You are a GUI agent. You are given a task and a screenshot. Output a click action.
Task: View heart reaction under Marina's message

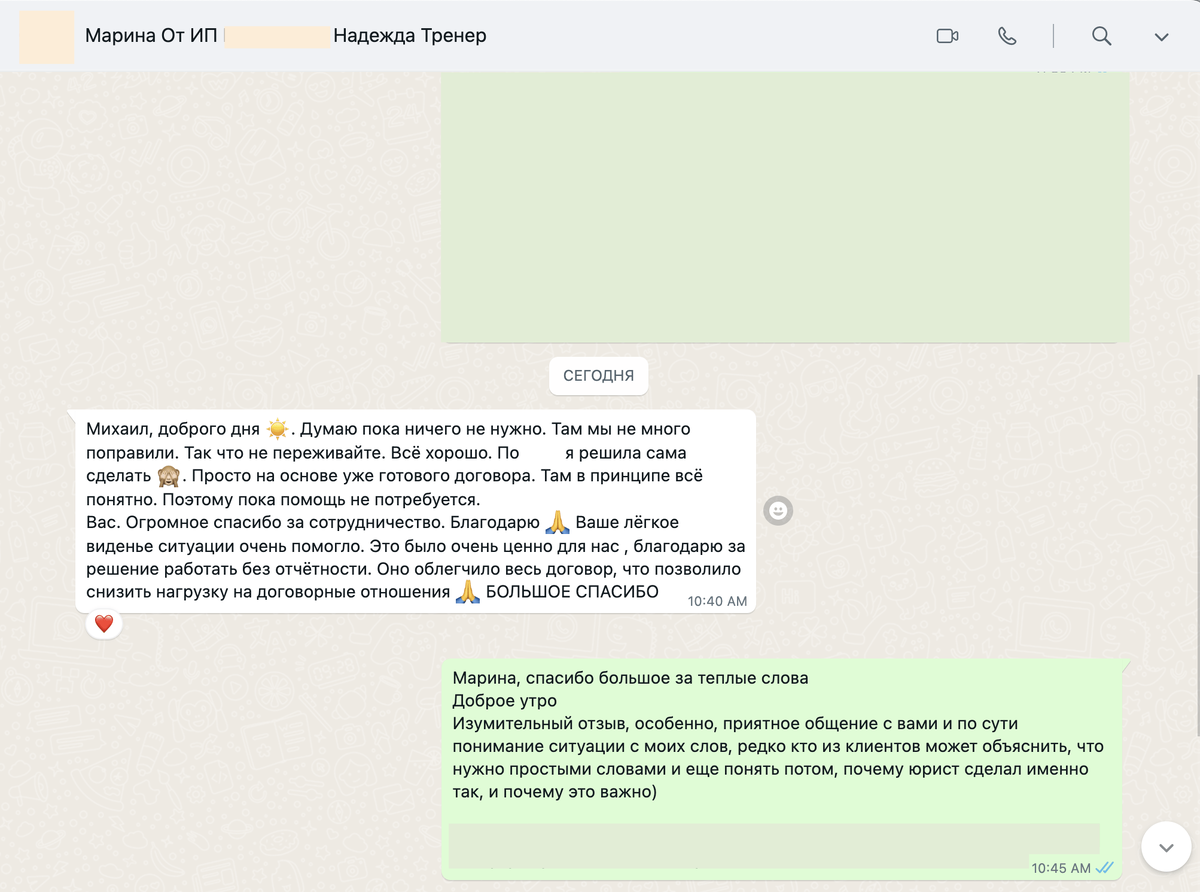coord(104,624)
